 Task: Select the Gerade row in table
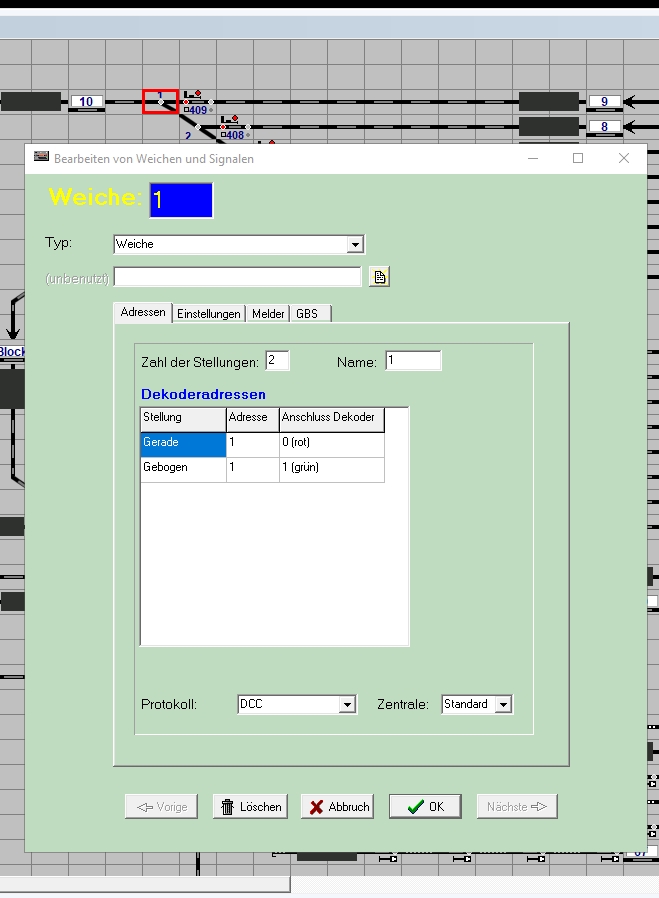[183, 444]
